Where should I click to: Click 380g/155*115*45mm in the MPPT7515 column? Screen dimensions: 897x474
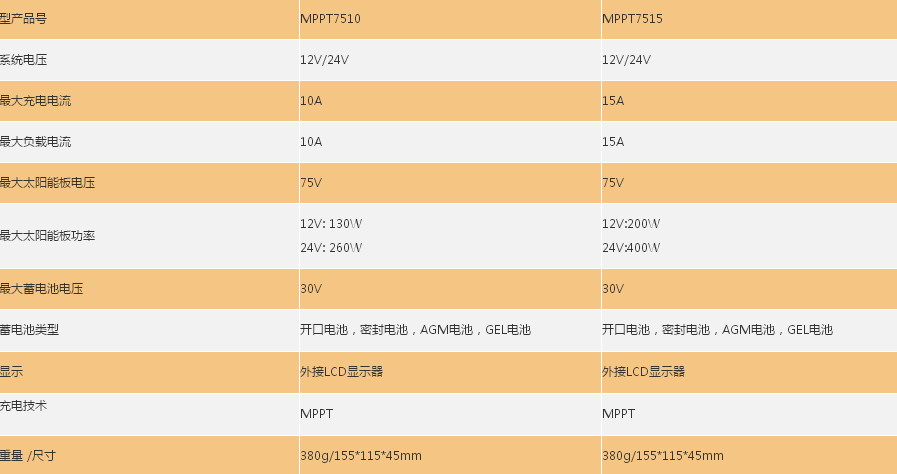pos(662,456)
